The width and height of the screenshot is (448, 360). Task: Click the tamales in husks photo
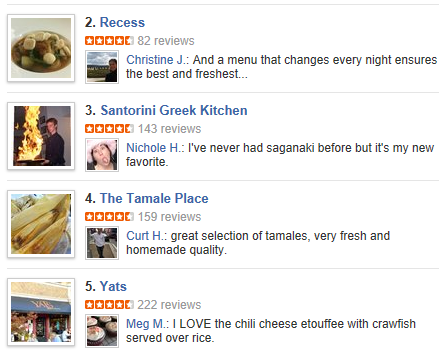pos(41,224)
